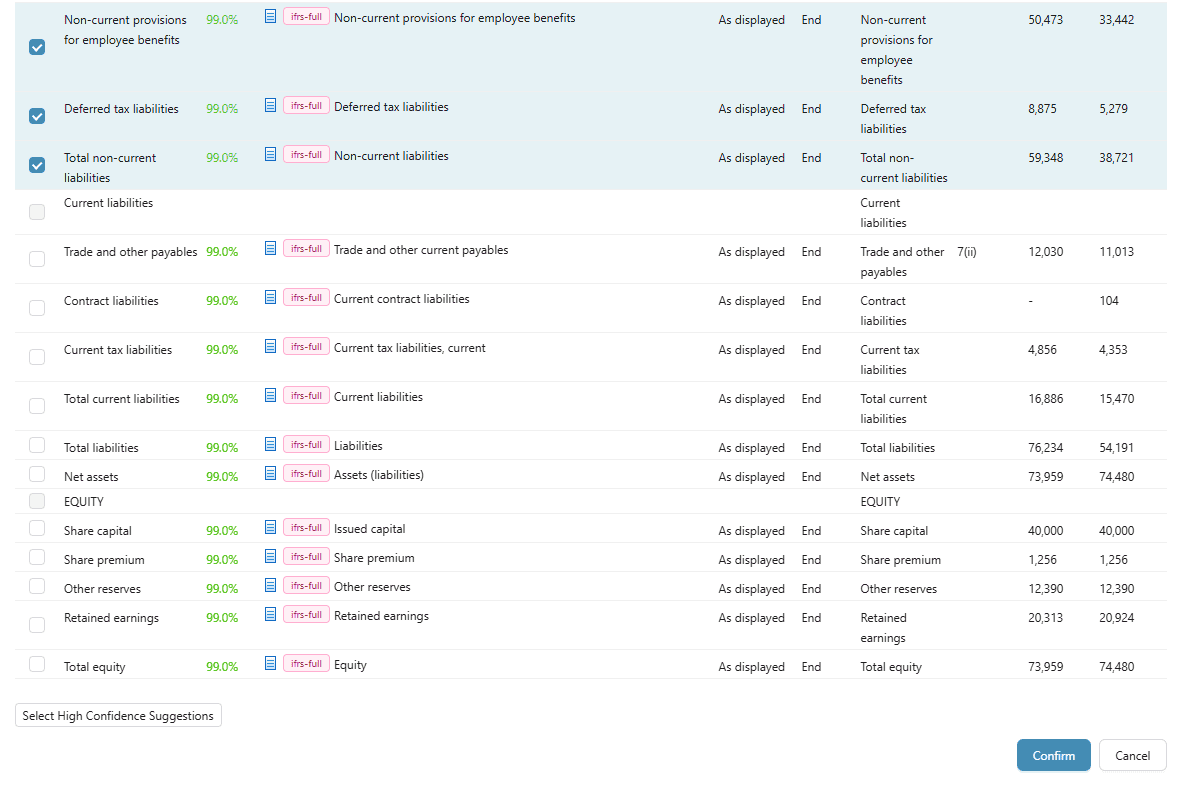Click ifrs-full tag beside Liabilities concept
The height and width of the screenshot is (787, 1188).
(306, 445)
